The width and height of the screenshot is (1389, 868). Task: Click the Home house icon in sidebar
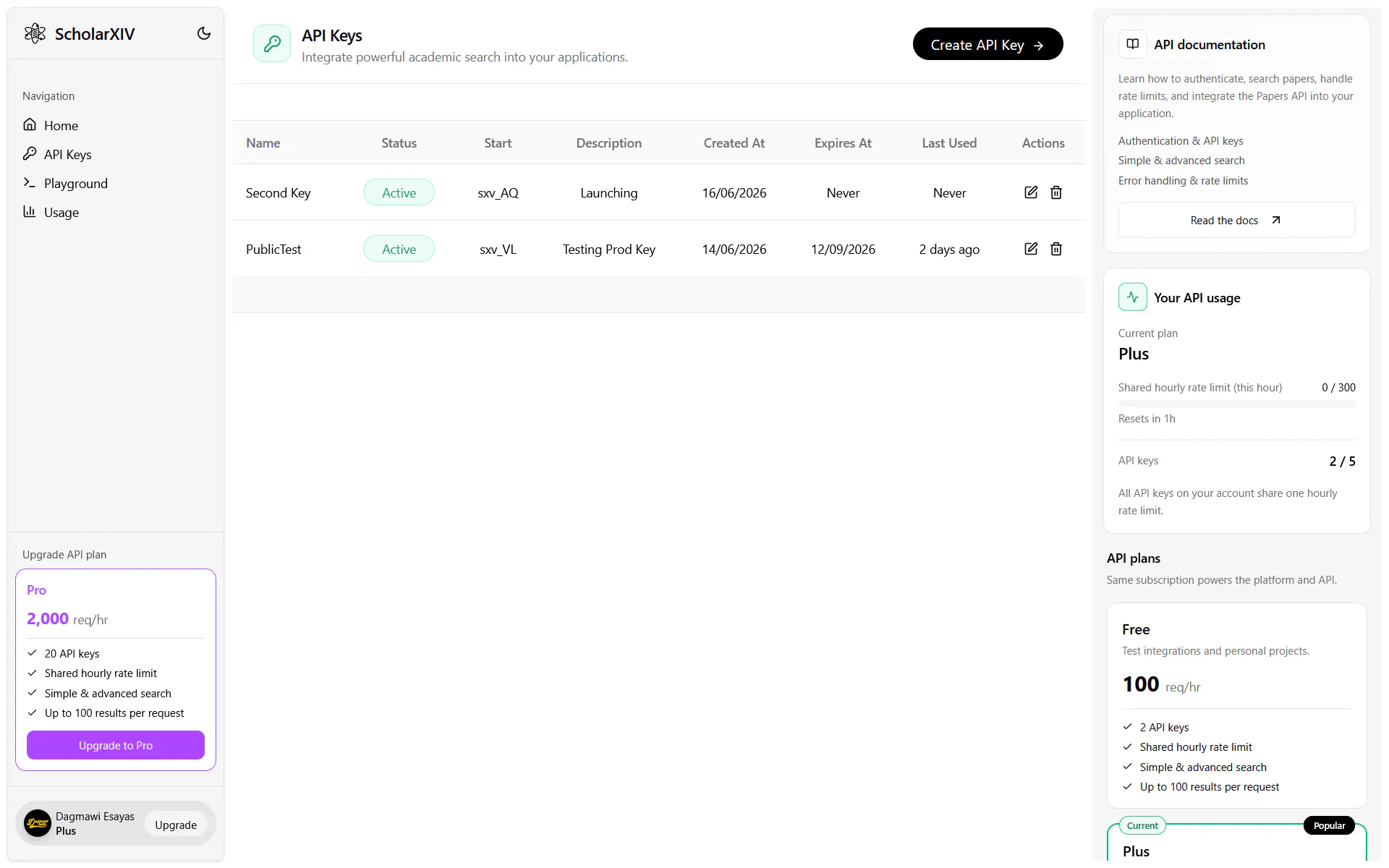(30, 124)
